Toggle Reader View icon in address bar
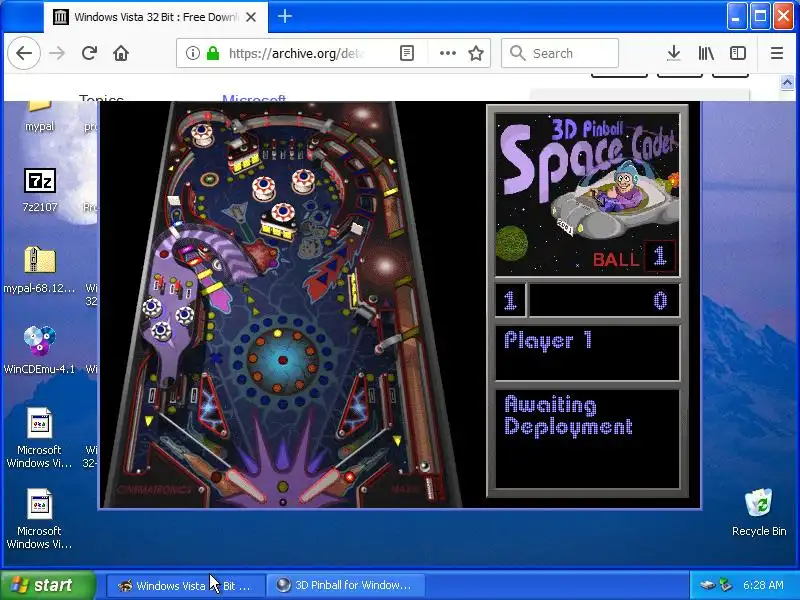Image resolution: width=800 pixels, height=600 pixels. pyautogui.click(x=407, y=53)
